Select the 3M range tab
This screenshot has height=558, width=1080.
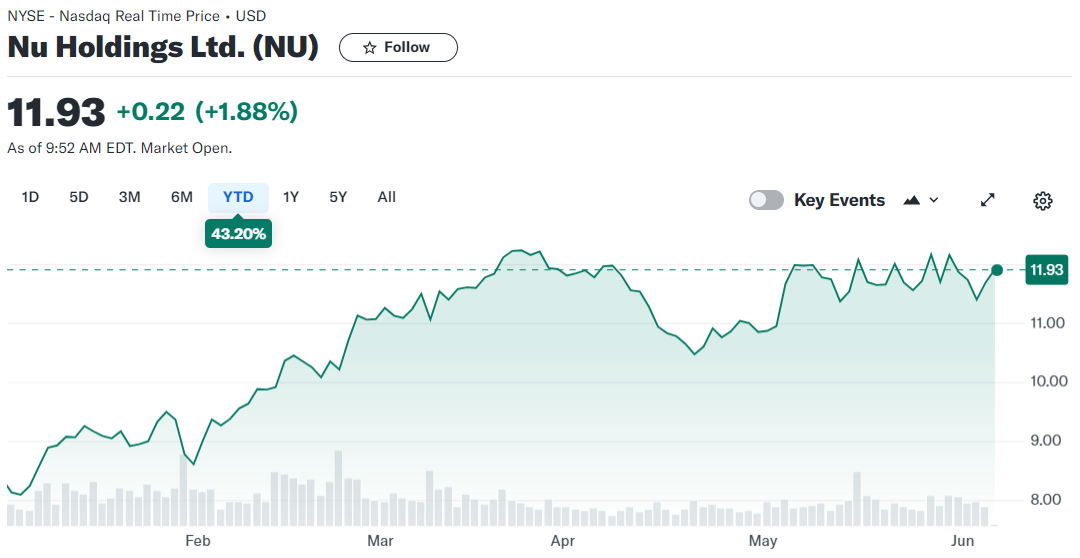click(x=129, y=197)
